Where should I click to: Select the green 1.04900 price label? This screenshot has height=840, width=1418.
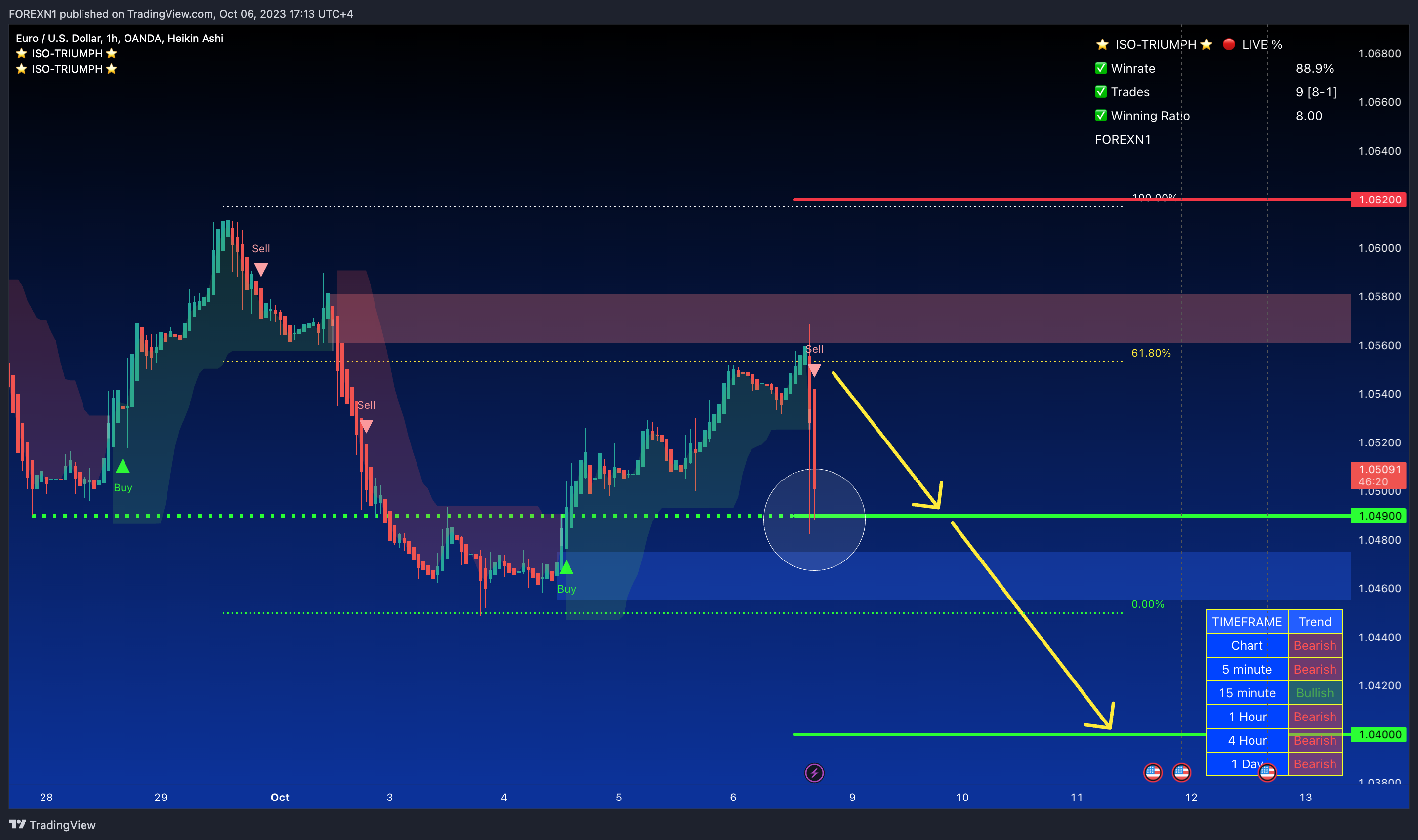(x=1378, y=516)
